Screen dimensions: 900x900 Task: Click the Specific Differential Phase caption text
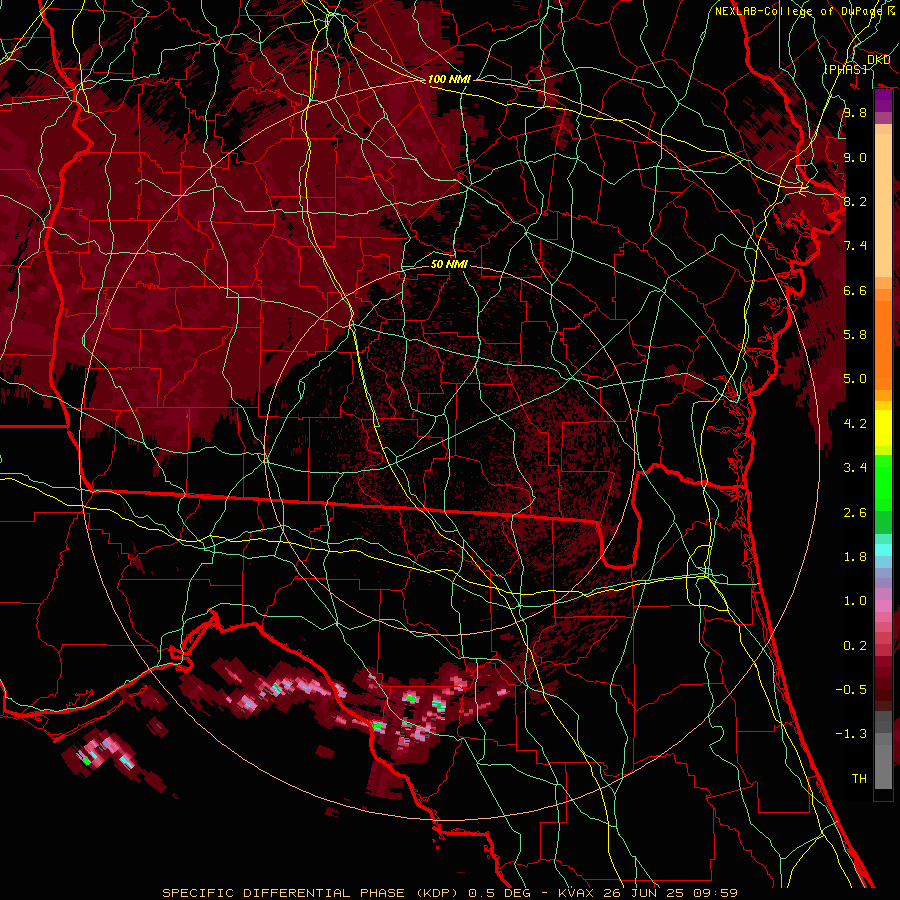click(x=449, y=893)
